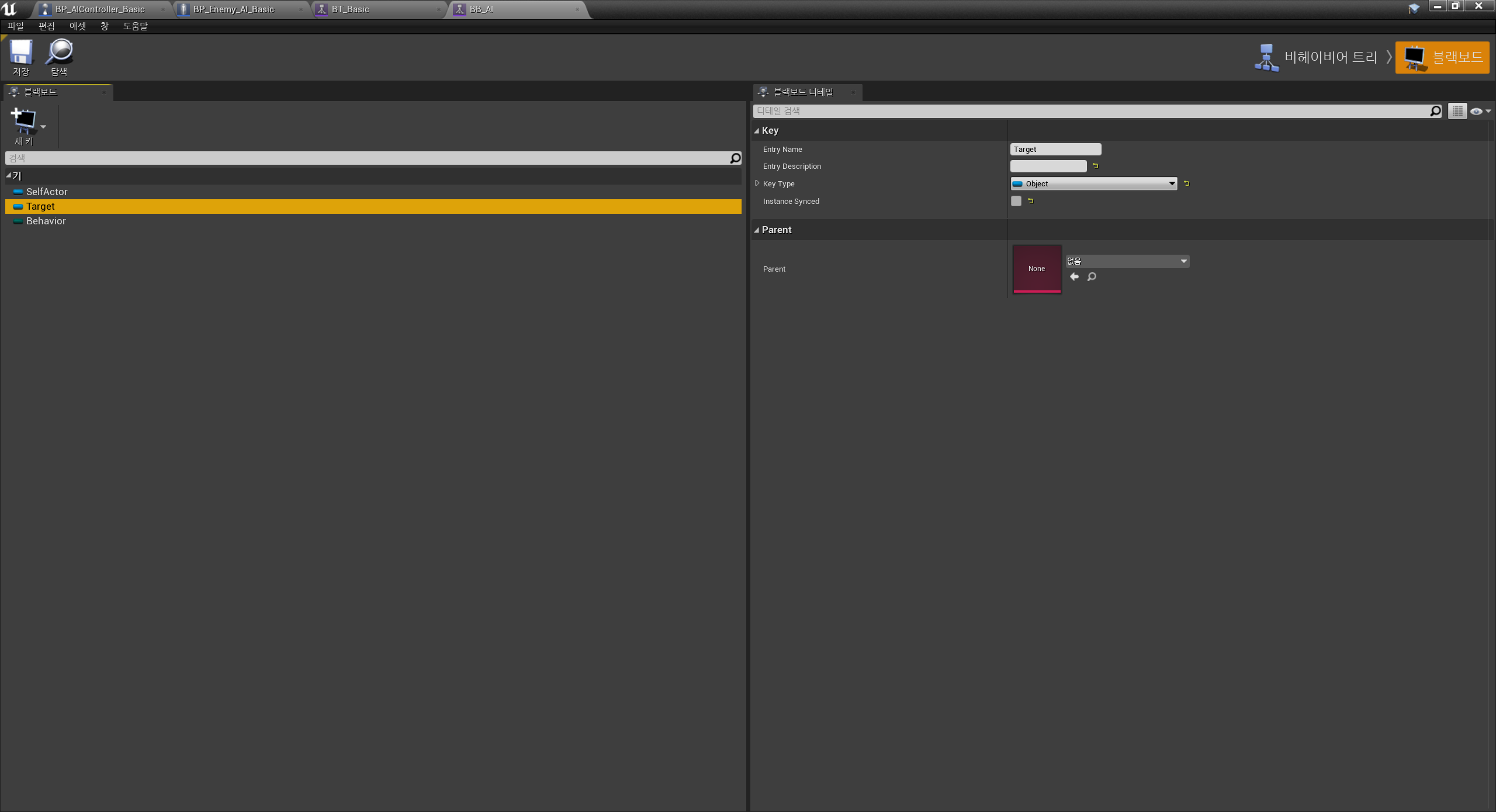1496x812 pixels.
Task: Toggle the Instance Synced checkbox
Action: 1016,201
